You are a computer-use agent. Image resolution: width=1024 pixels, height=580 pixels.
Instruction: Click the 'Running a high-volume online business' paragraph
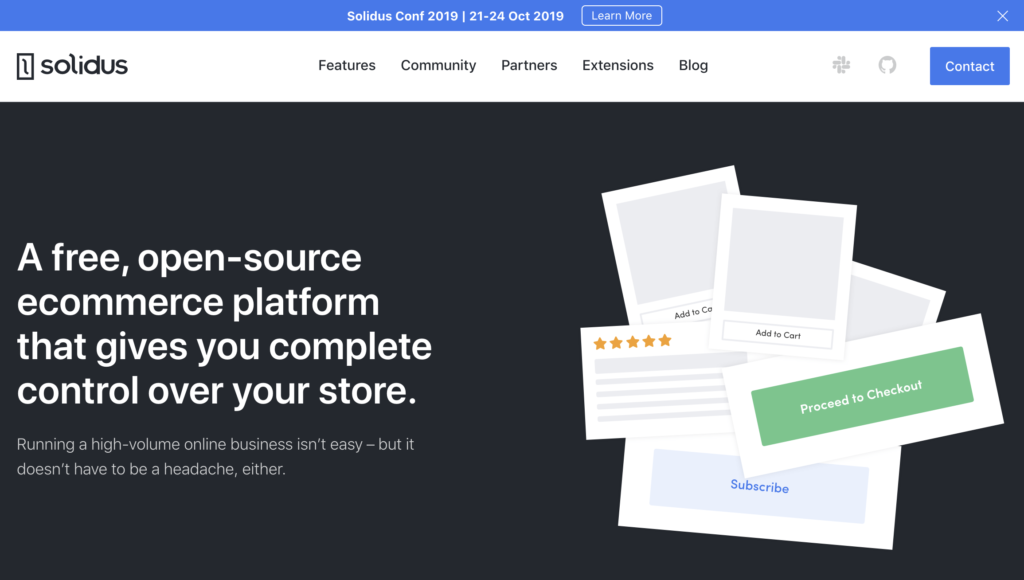[216, 457]
